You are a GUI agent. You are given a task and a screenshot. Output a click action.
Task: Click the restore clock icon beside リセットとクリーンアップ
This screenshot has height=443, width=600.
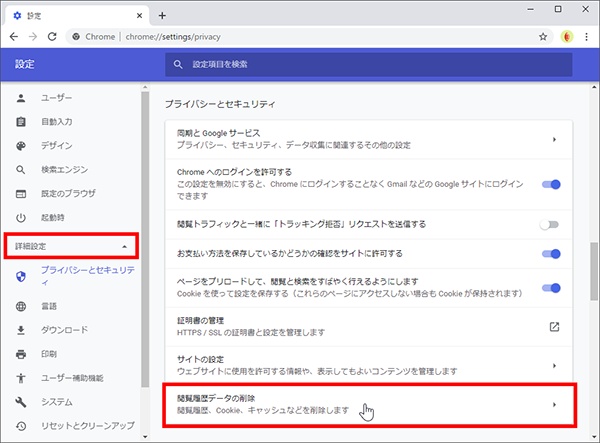21,426
